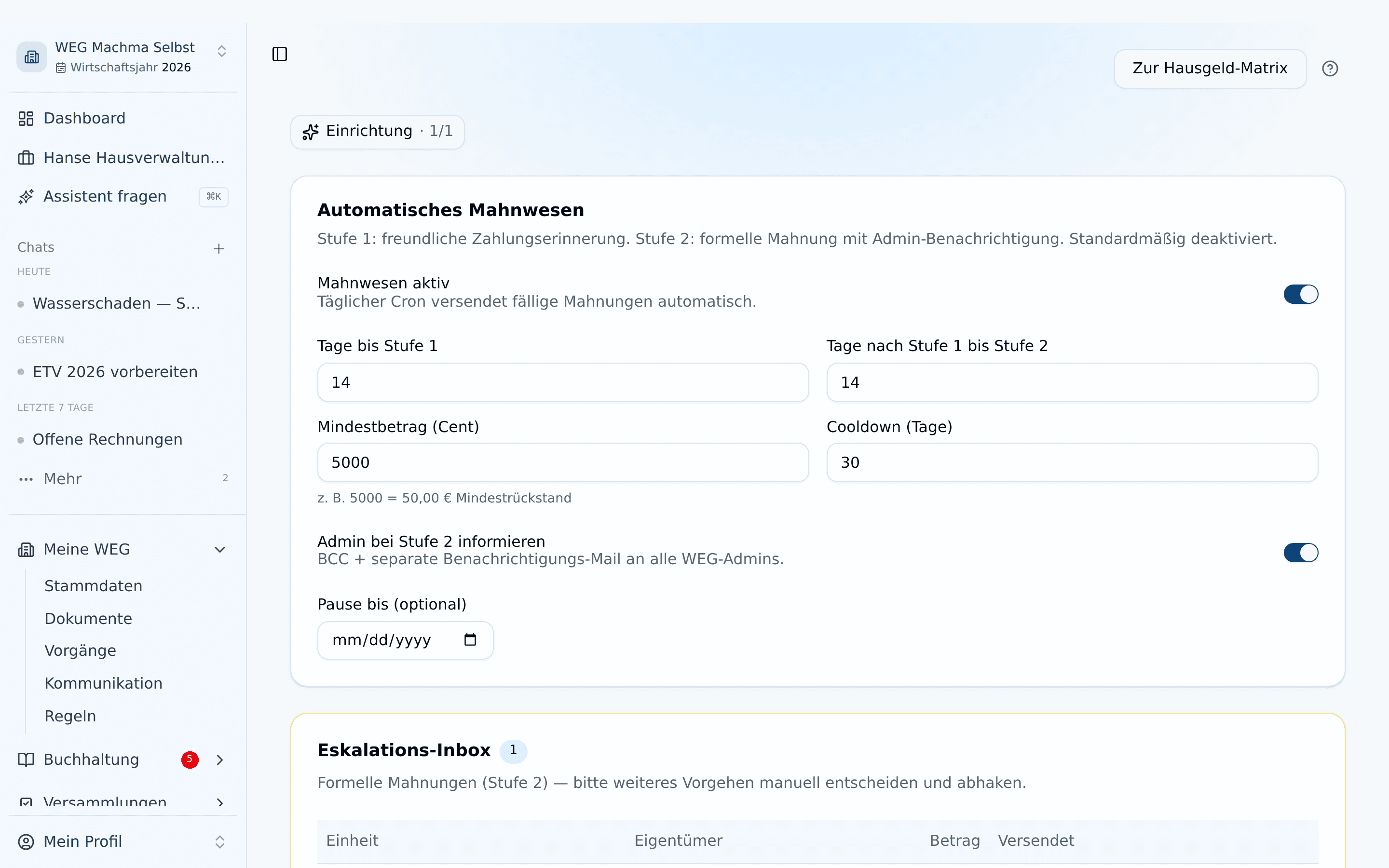Open the help question mark icon
The height and width of the screenshot is (868, 1389).
pos(1330,68)
